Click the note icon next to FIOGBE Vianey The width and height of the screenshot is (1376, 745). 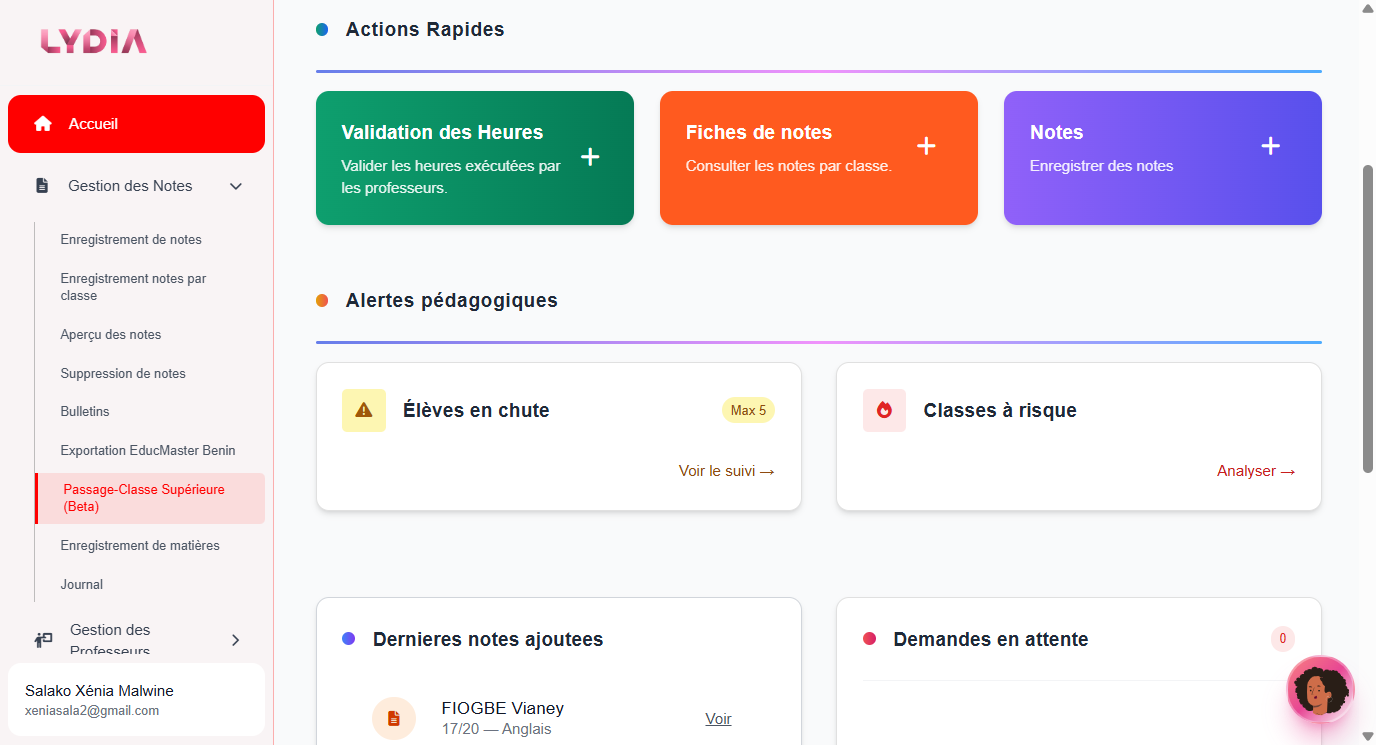pos(394,718)
